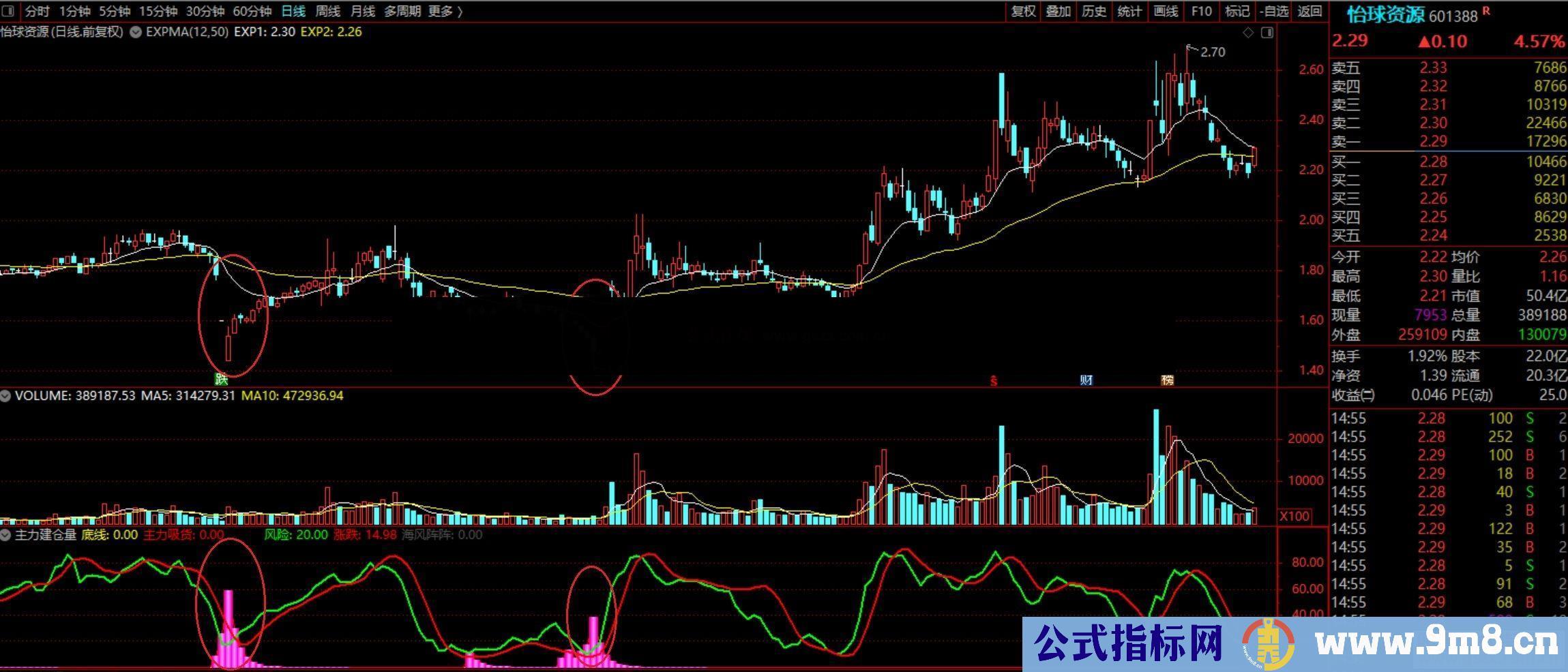Screen dimensions: 1568x672
Task: Click the red R icon beside 601388
Action: [x=1487, y=11]
